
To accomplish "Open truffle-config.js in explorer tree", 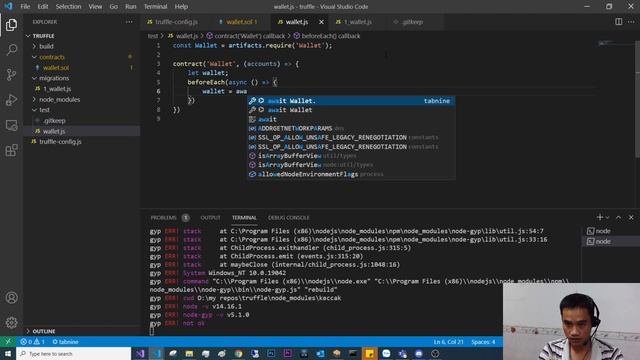I will (60, 142).
